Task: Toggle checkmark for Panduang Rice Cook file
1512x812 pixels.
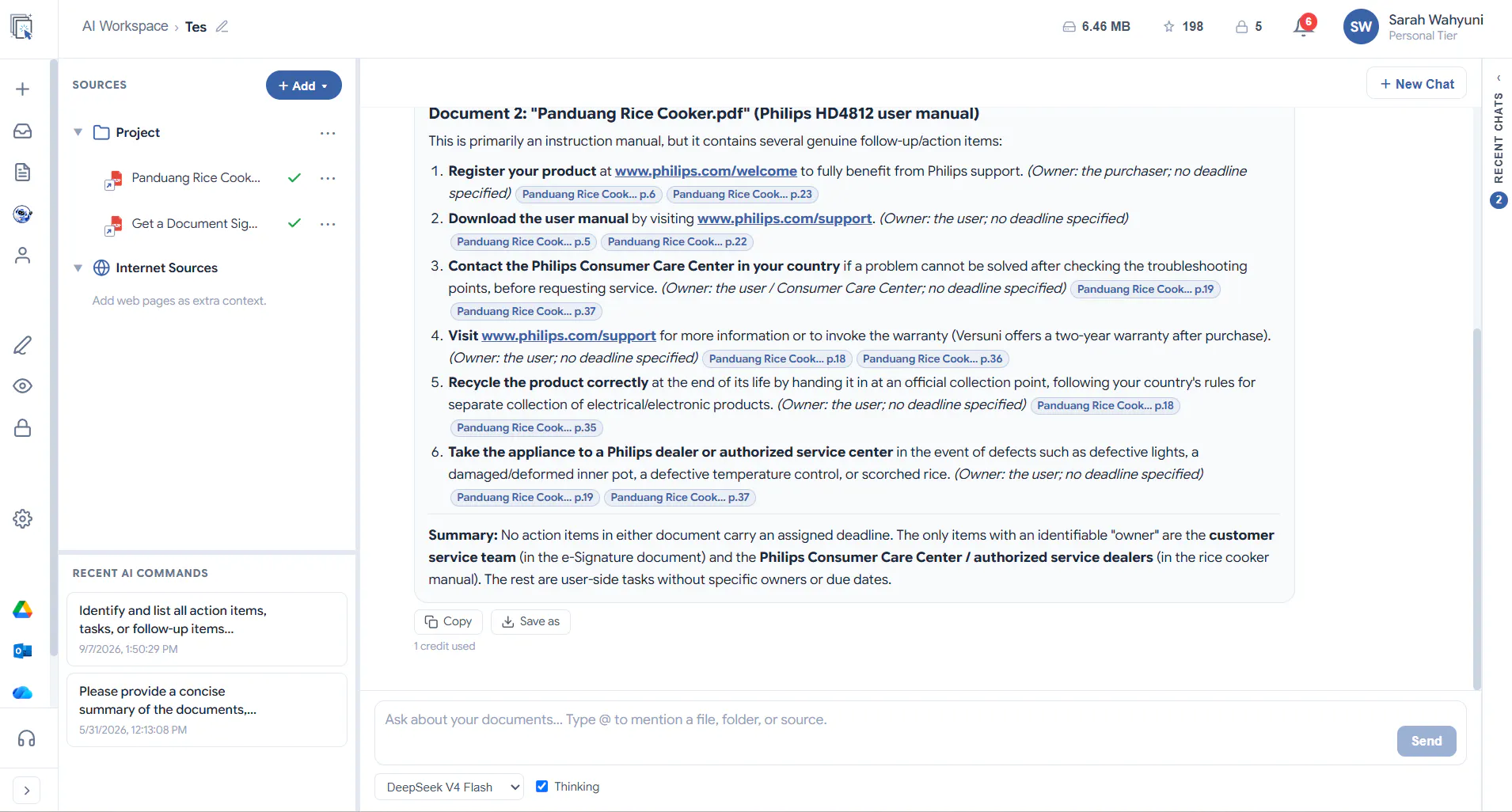Action: pos(294,178)
